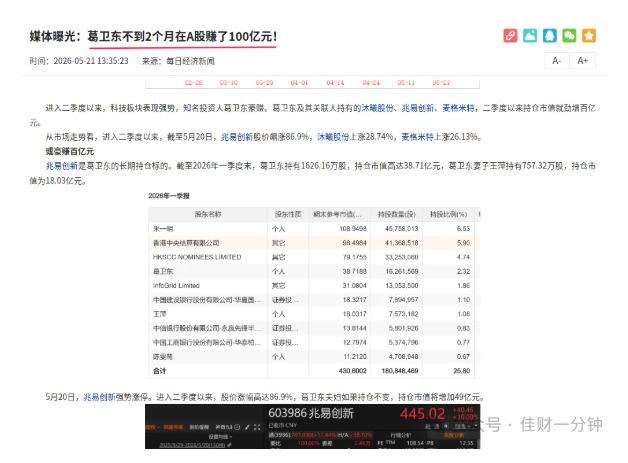Open the 兆易创新 link before '强势涨停'

(99, 397)
